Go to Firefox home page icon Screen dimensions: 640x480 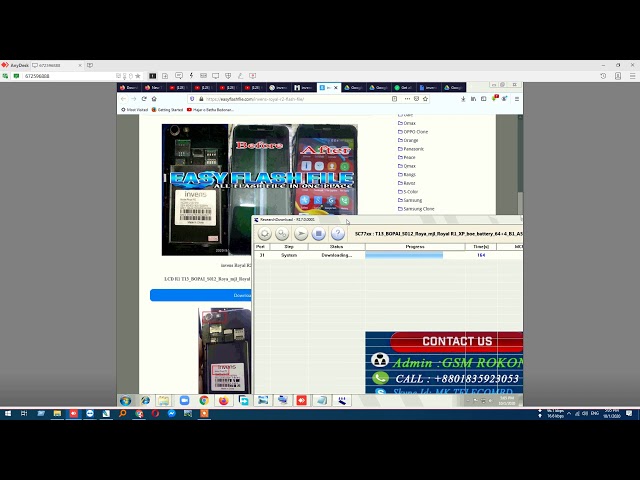click(x=154, y=99)
